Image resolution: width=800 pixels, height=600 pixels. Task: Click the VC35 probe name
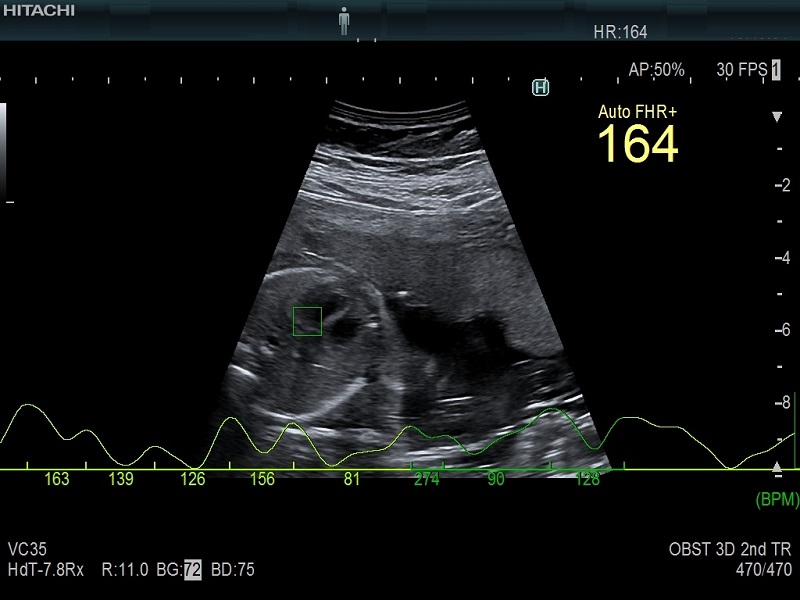tap(27, 550)
